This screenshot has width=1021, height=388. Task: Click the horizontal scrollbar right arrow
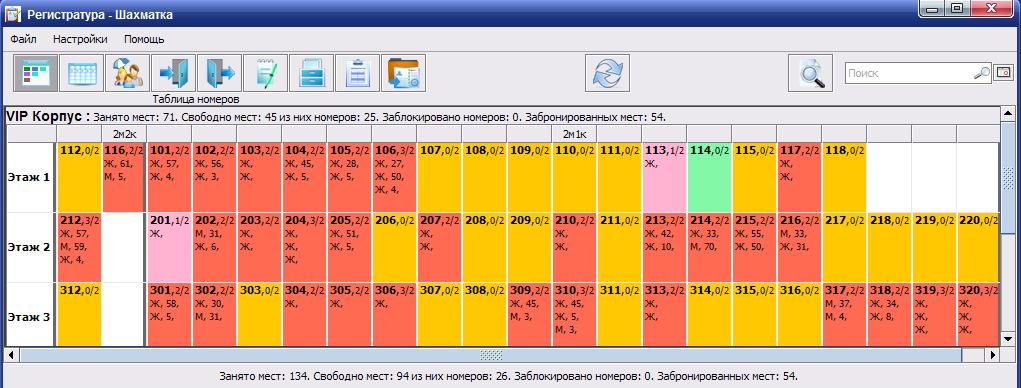coord(992,355)
